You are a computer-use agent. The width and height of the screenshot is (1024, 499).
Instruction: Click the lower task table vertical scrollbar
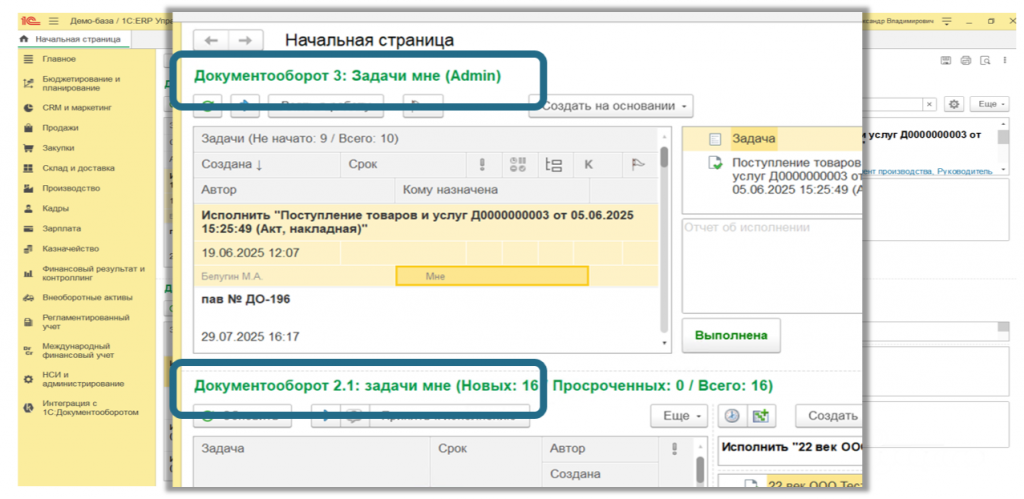pos(700,470)
